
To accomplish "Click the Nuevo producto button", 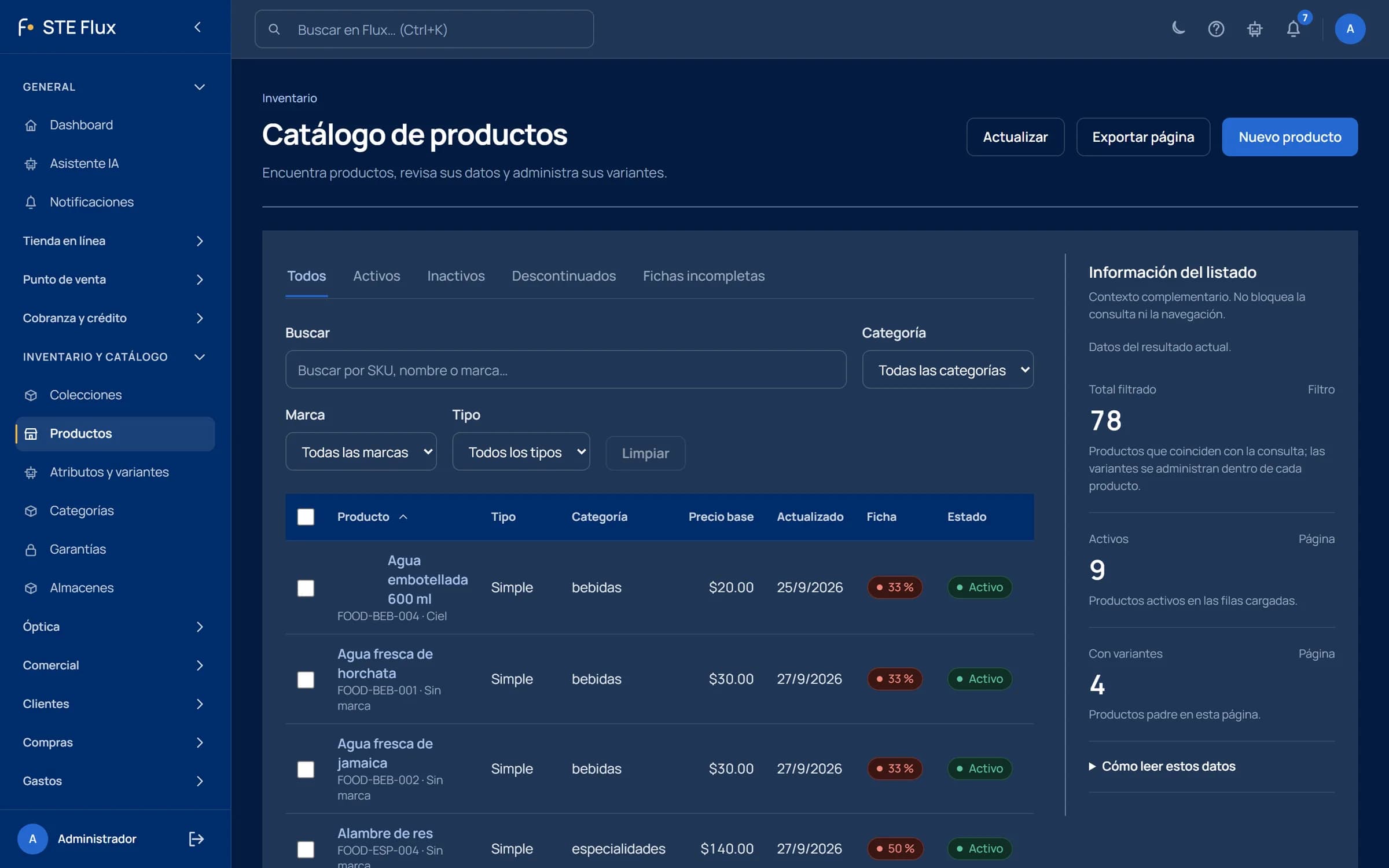I will (x=1289, y=137).
